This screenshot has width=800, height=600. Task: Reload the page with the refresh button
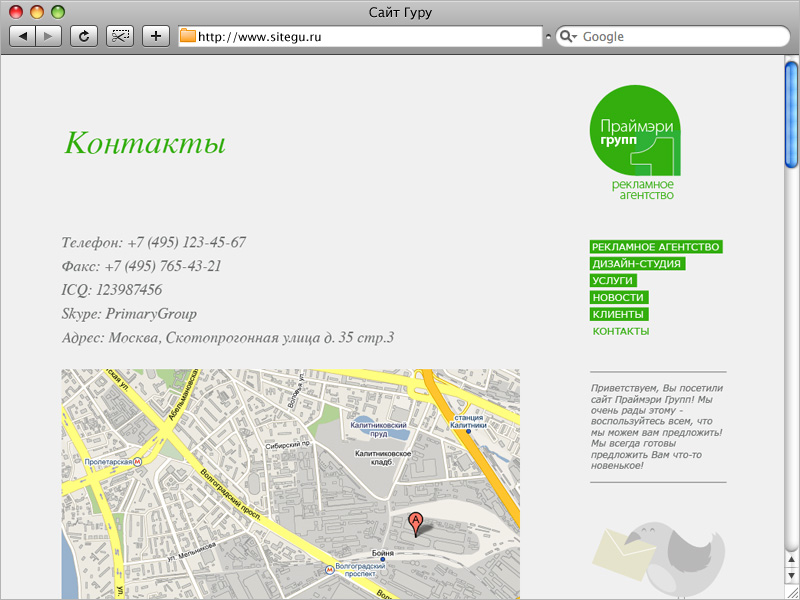click(x=84, y=36)
